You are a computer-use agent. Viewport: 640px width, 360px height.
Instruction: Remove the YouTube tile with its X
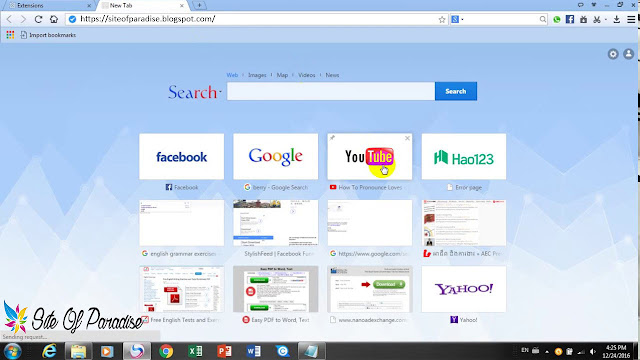[x=407, y=138]
